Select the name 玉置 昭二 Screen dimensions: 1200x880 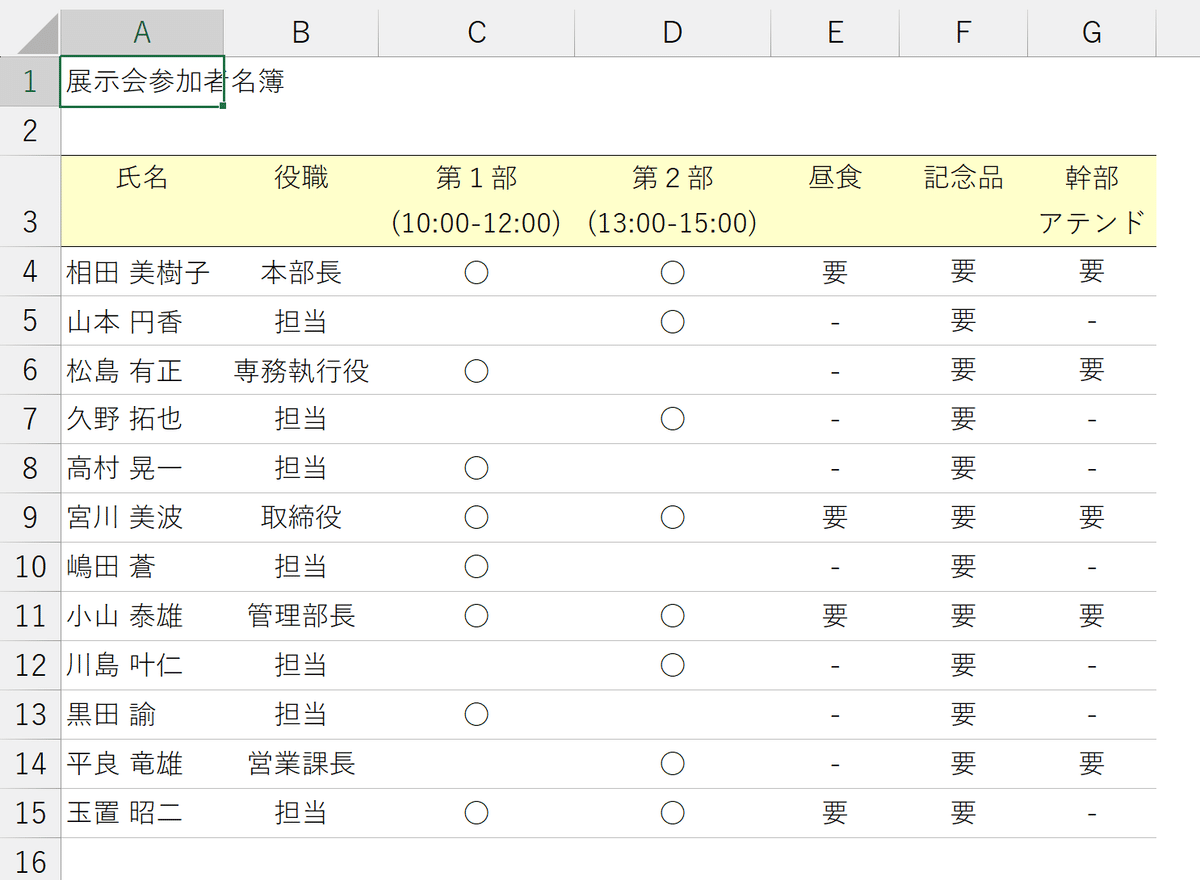[124, 813]
